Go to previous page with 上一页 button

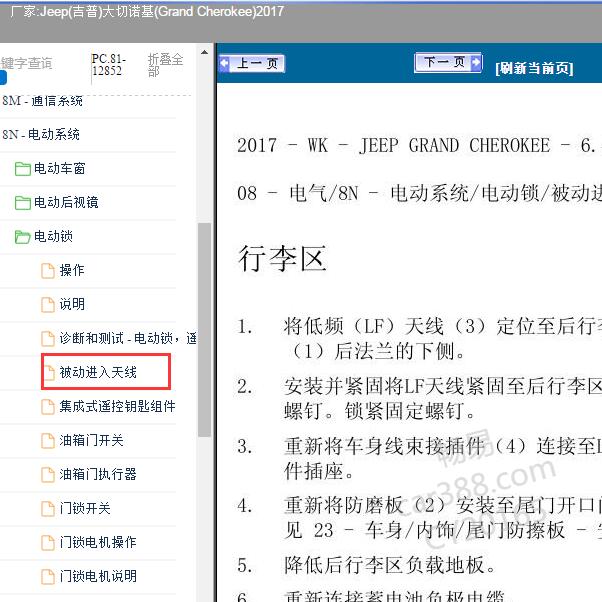[x=252, y=63]
